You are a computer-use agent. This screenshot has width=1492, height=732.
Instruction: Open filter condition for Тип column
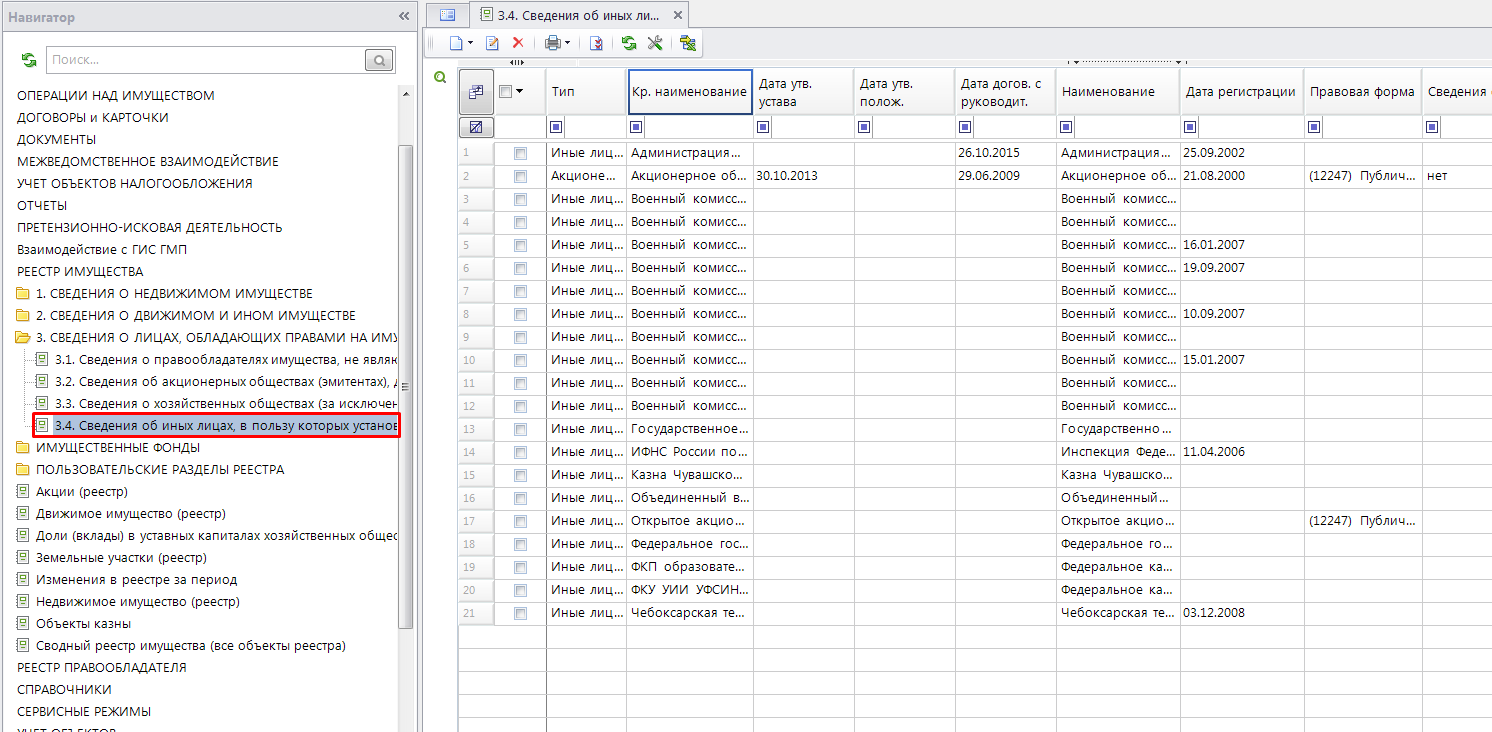click(x=557, y=127)
